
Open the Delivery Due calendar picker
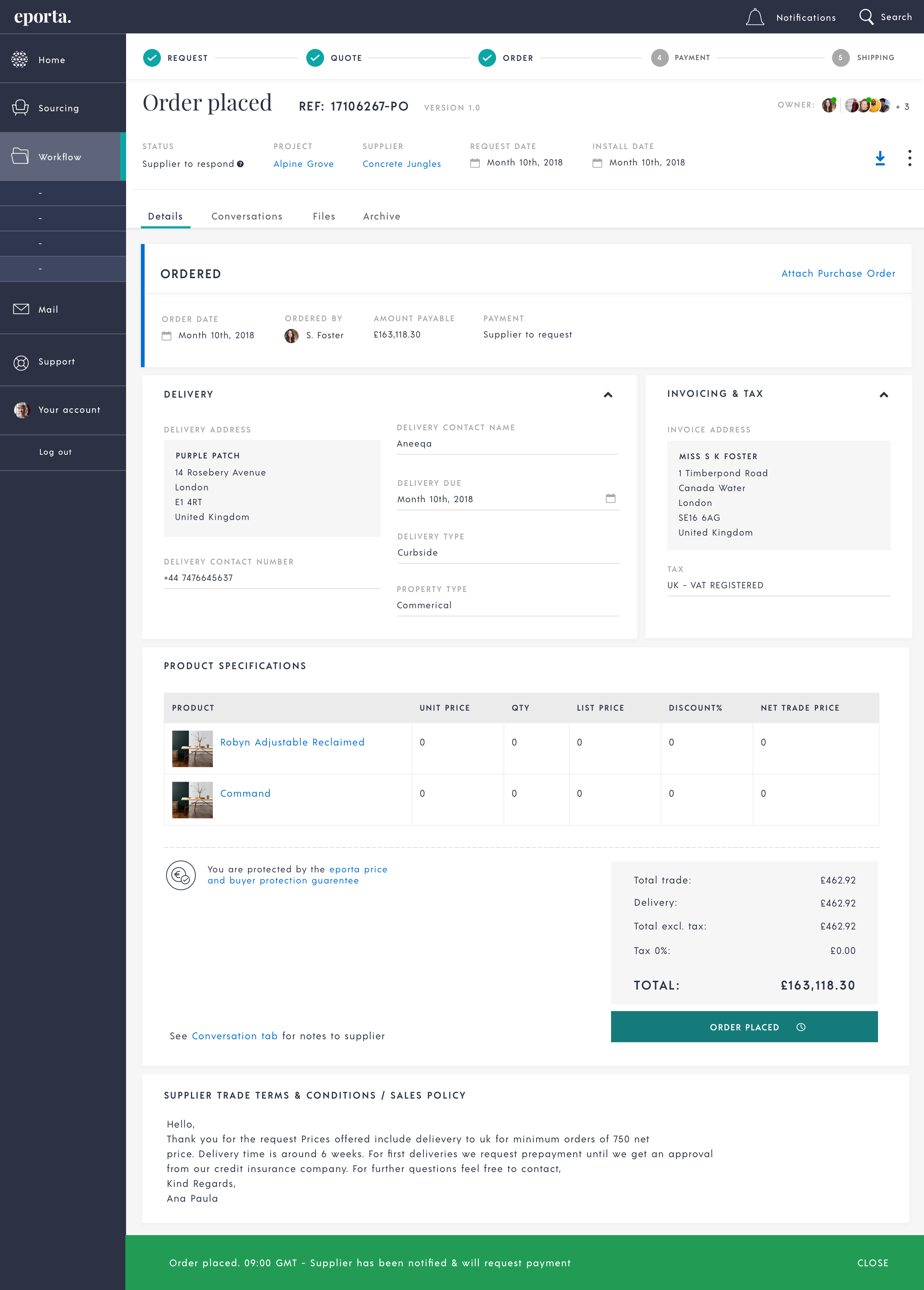(x=611, y=498)
